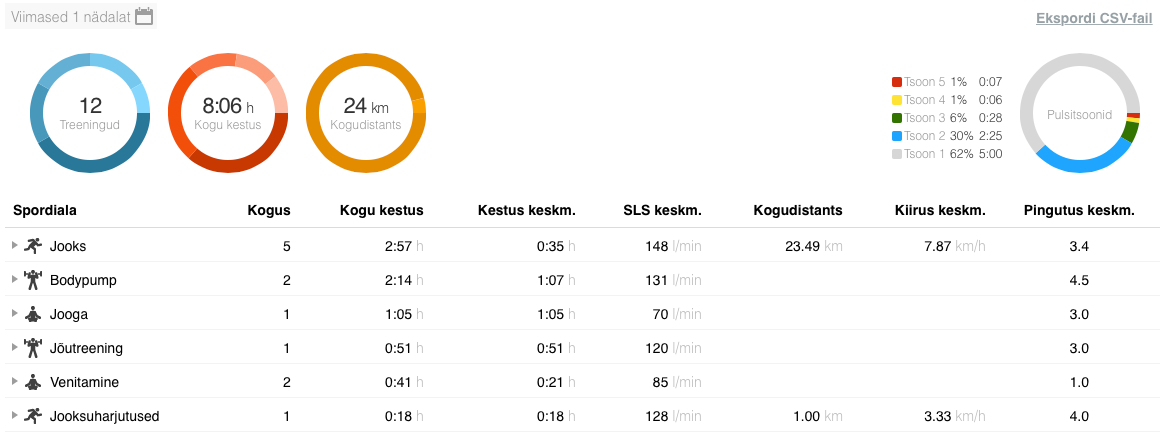Screen dimensions: 1160x432
Task: Click the weightlifting icon beside Bodypump
Action: [x=34, y=280]
